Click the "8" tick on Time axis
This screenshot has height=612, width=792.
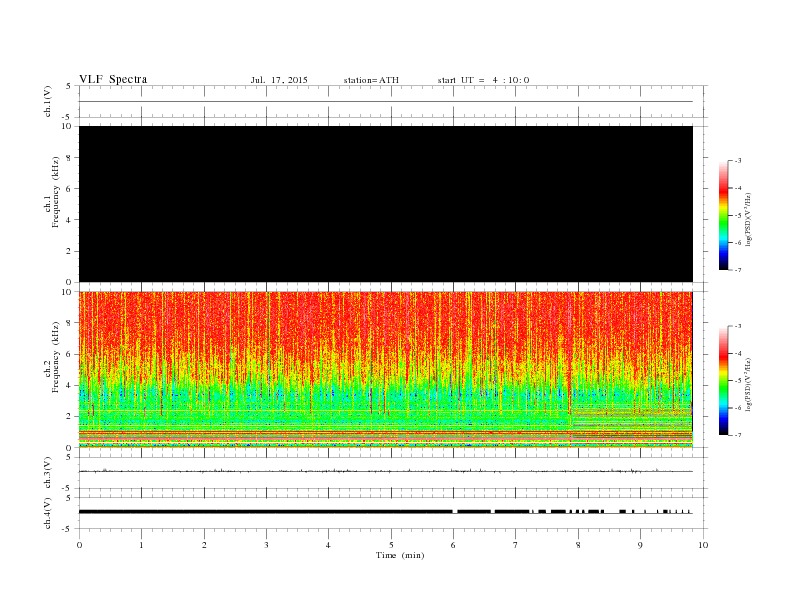click(578, 545)
